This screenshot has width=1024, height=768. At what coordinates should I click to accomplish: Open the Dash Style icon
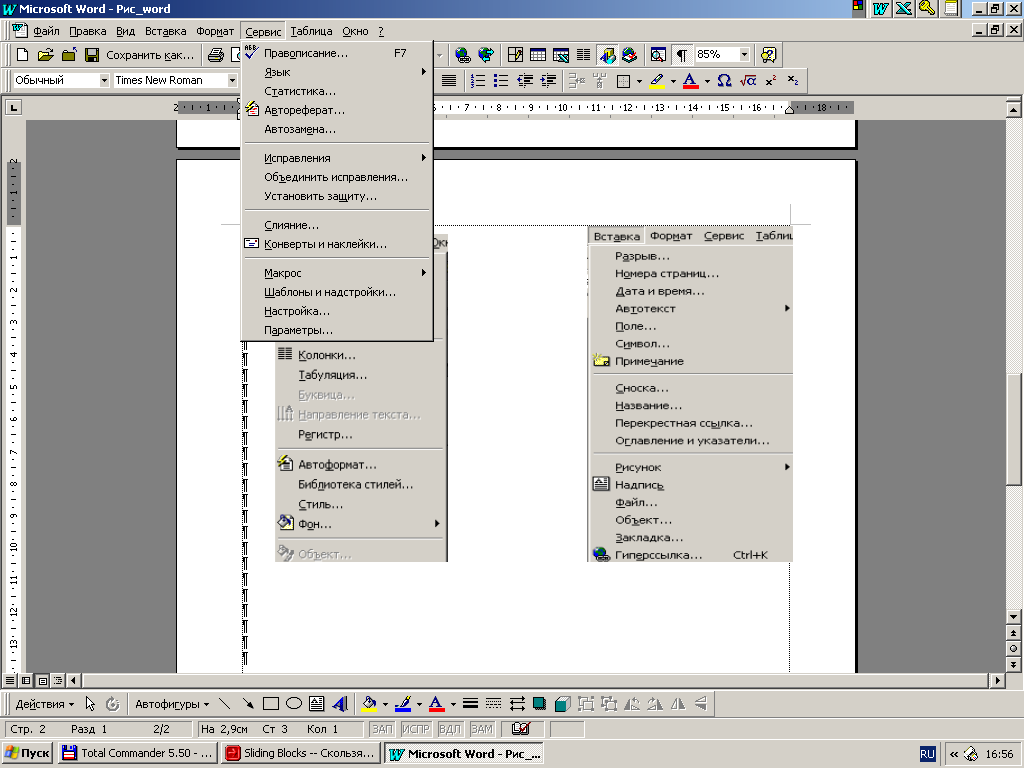click(x=493, y=704)
